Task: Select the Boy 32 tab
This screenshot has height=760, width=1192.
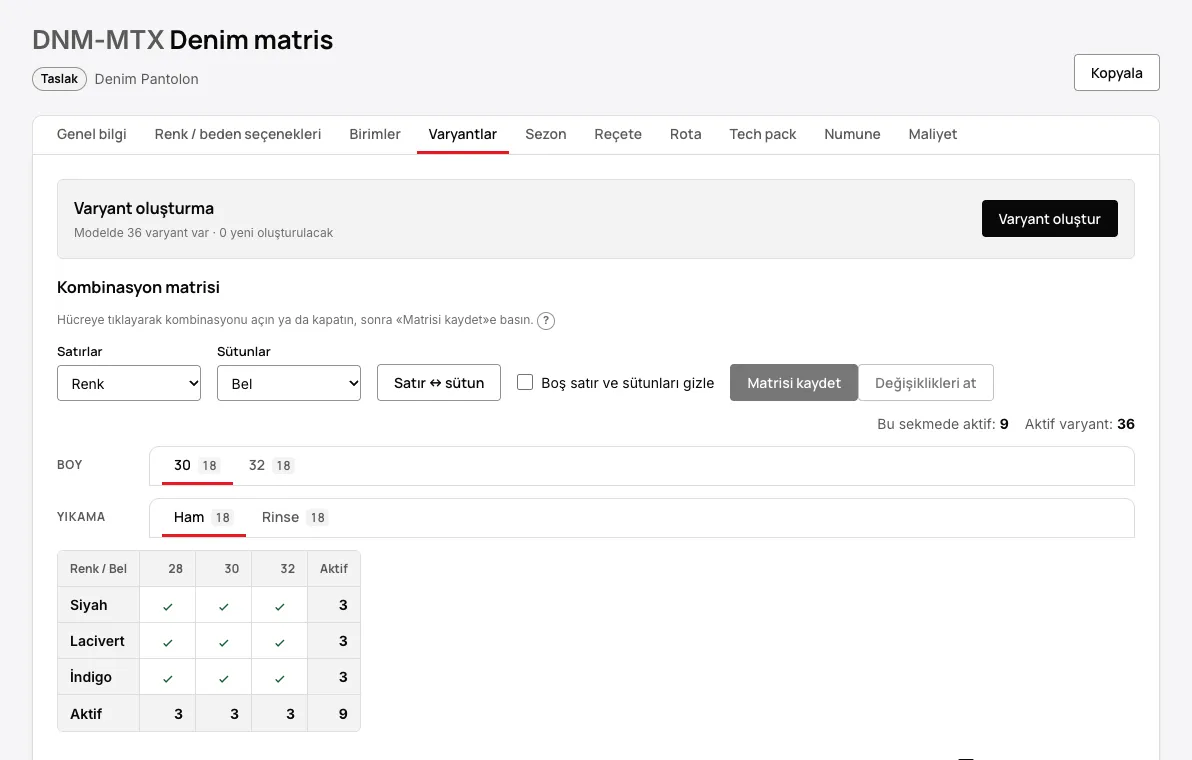Action: coord(271,465)
